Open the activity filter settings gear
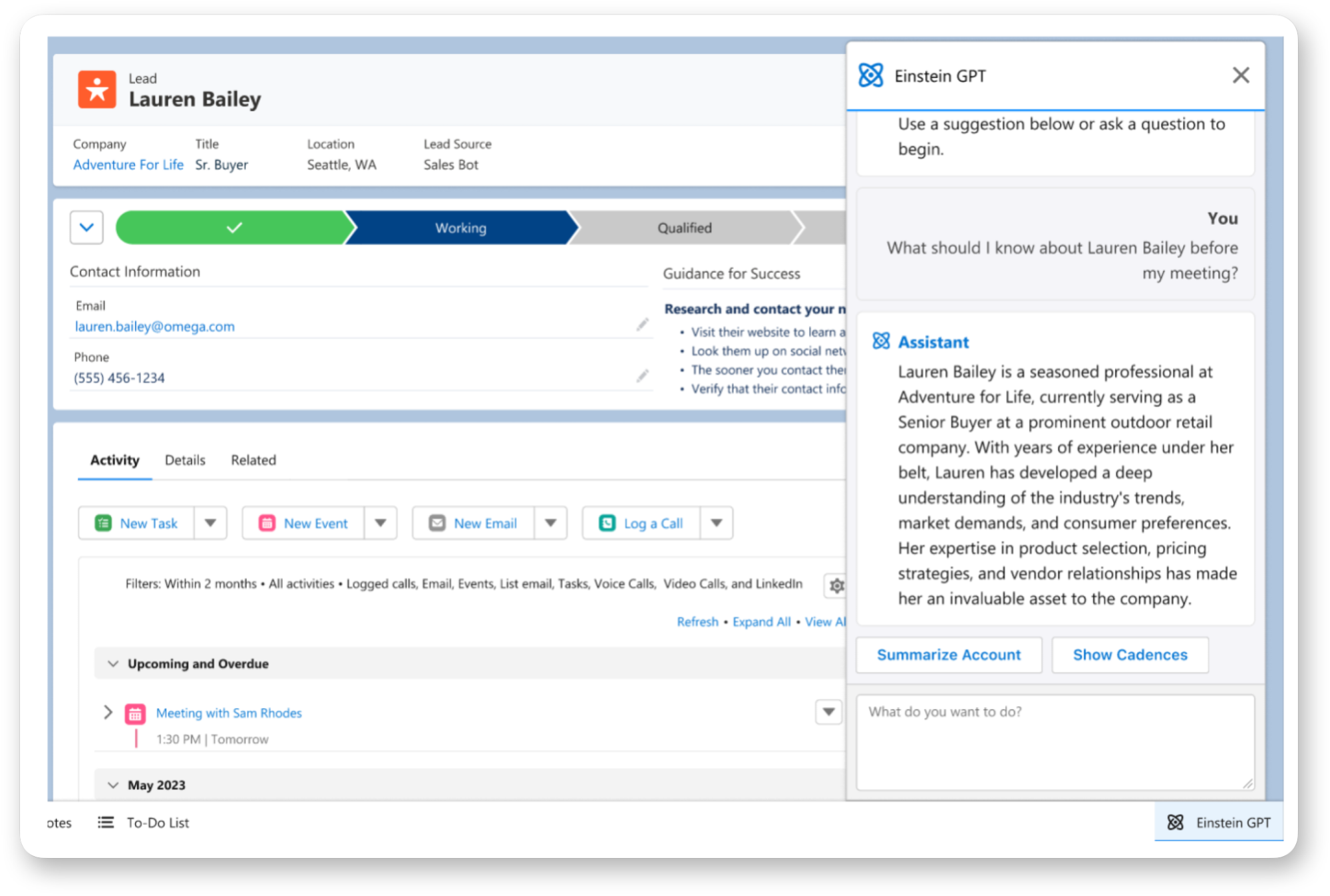1330x896 pixels. pyautogui.click(x=836, y=586)
